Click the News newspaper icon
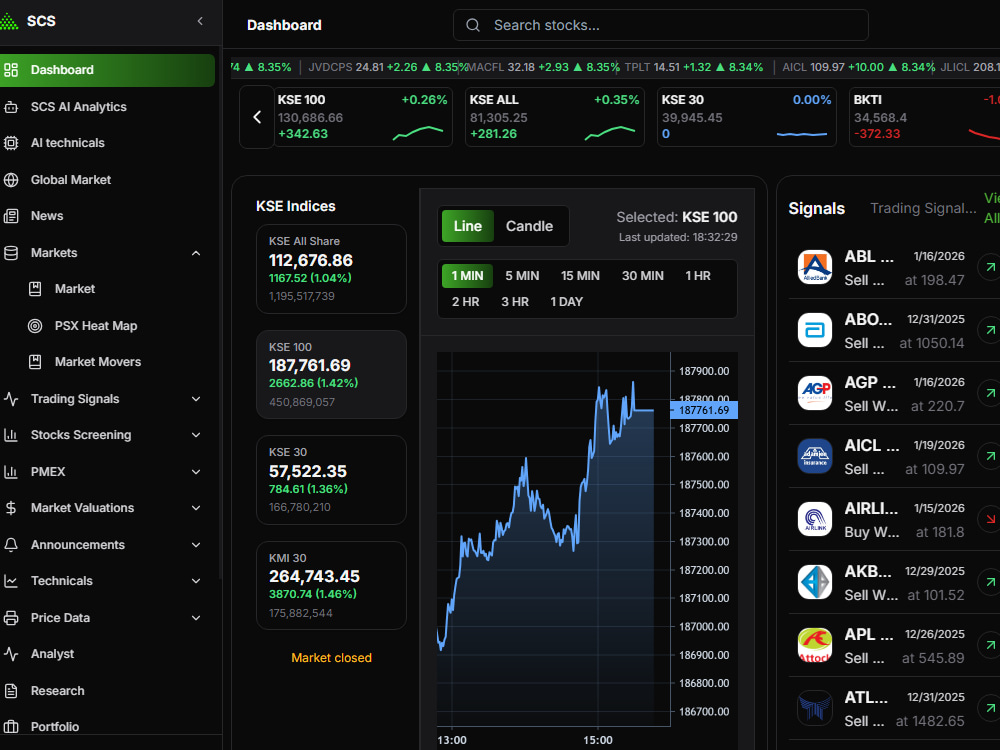 11,216
